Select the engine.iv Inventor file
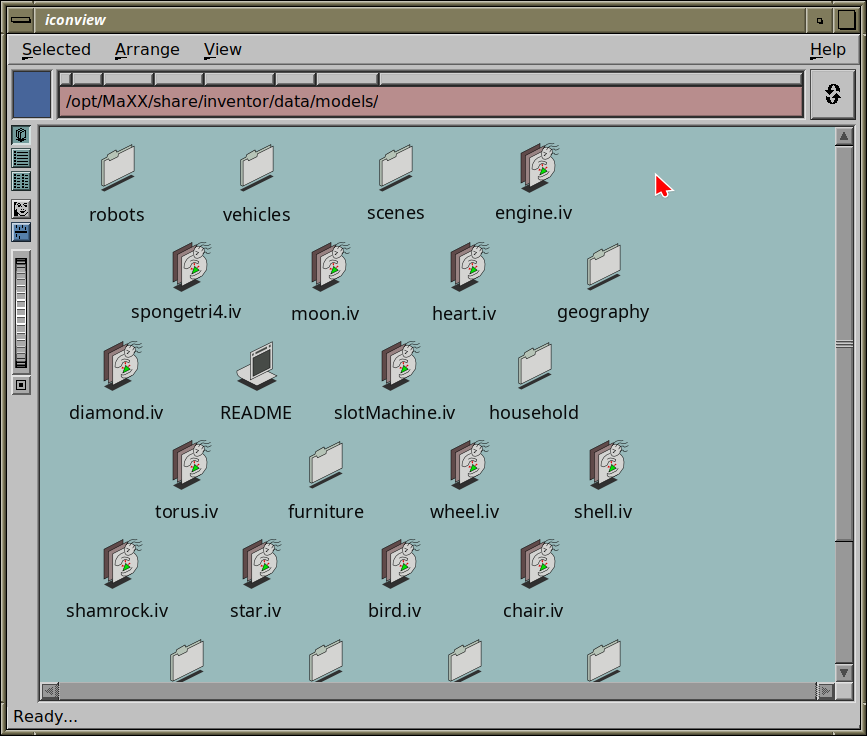Screen dimensions: 867x736 tap(539, 168)
